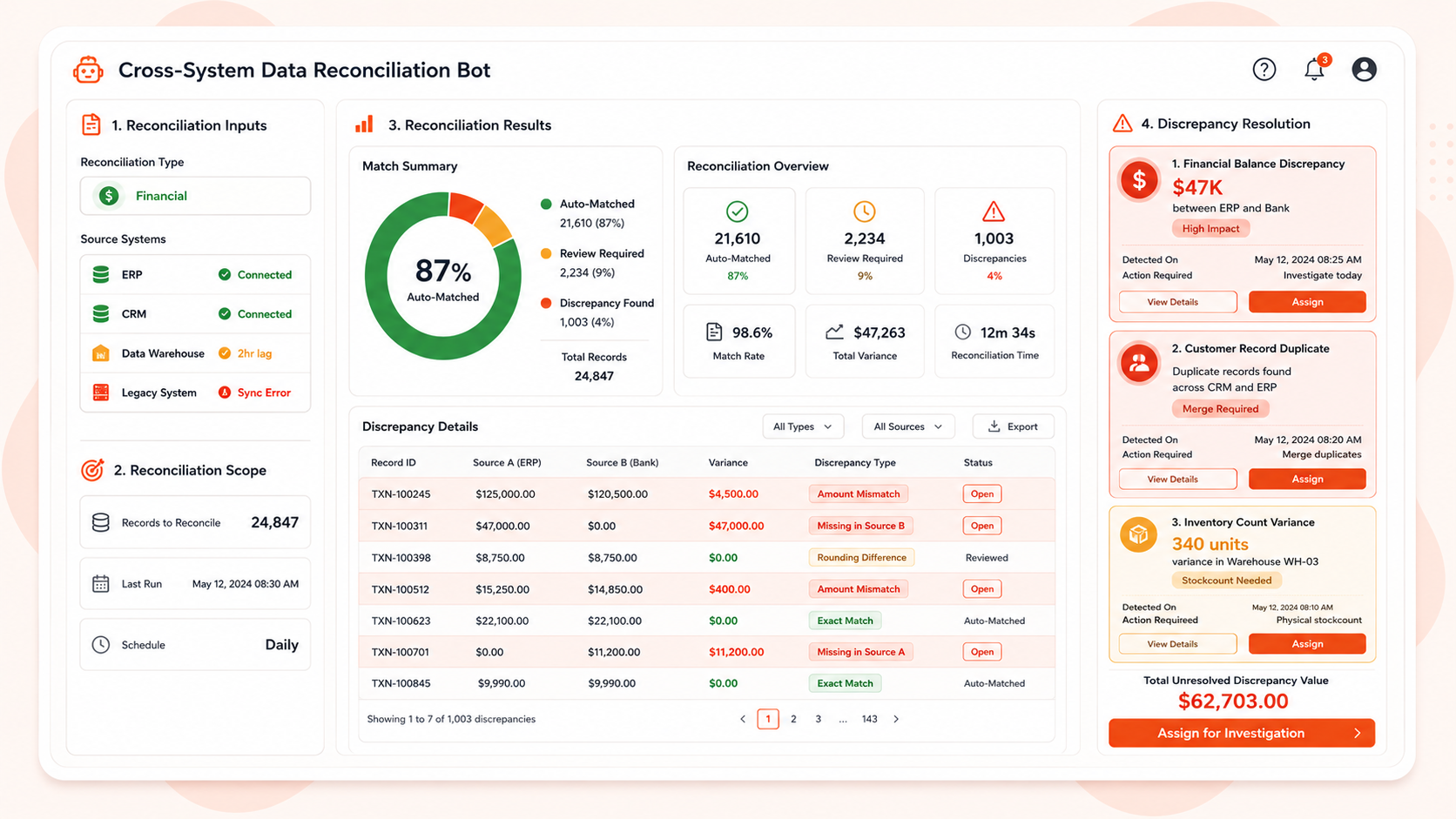Screen dimensions: 1456x819
Task: Open the user profile avatar icon
Action: (1364, 69)
